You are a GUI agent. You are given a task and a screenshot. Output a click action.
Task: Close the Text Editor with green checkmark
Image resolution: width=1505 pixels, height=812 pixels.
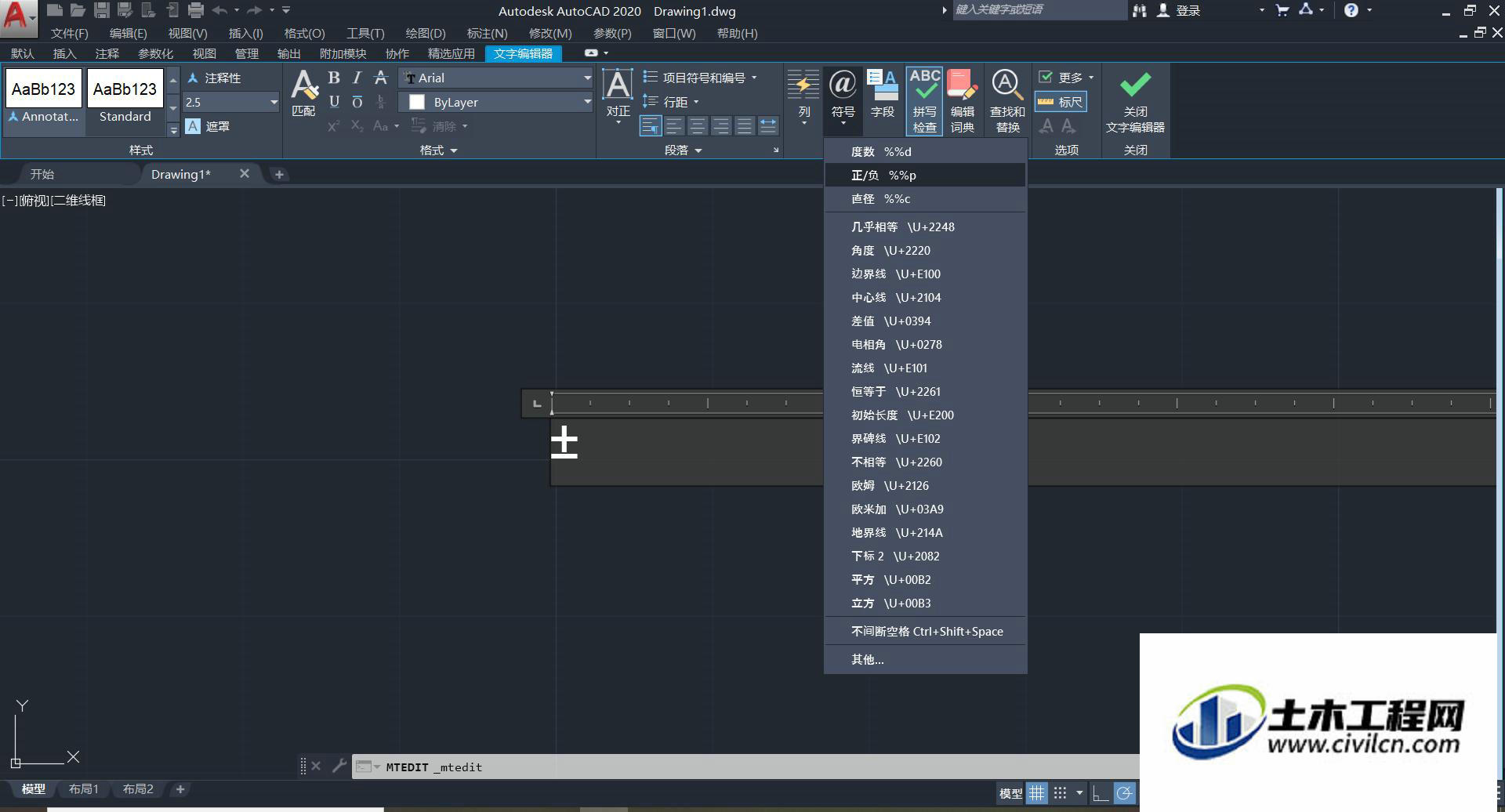(x=1135, y=100)
